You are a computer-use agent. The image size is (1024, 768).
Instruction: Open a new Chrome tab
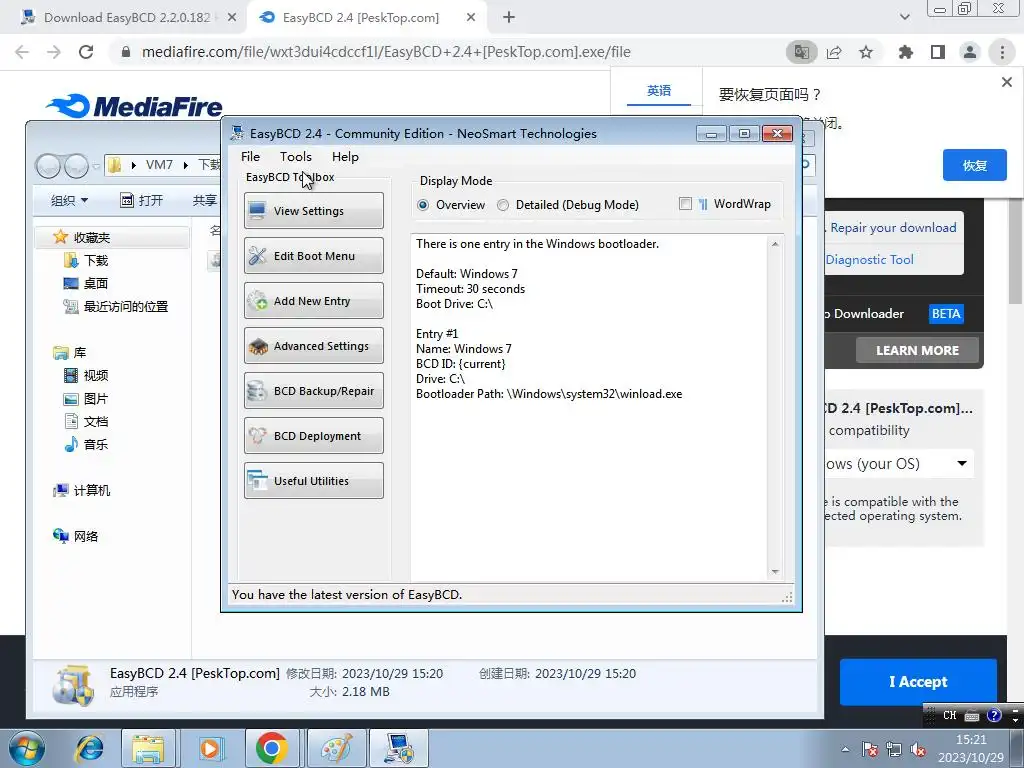coord(509,18)
